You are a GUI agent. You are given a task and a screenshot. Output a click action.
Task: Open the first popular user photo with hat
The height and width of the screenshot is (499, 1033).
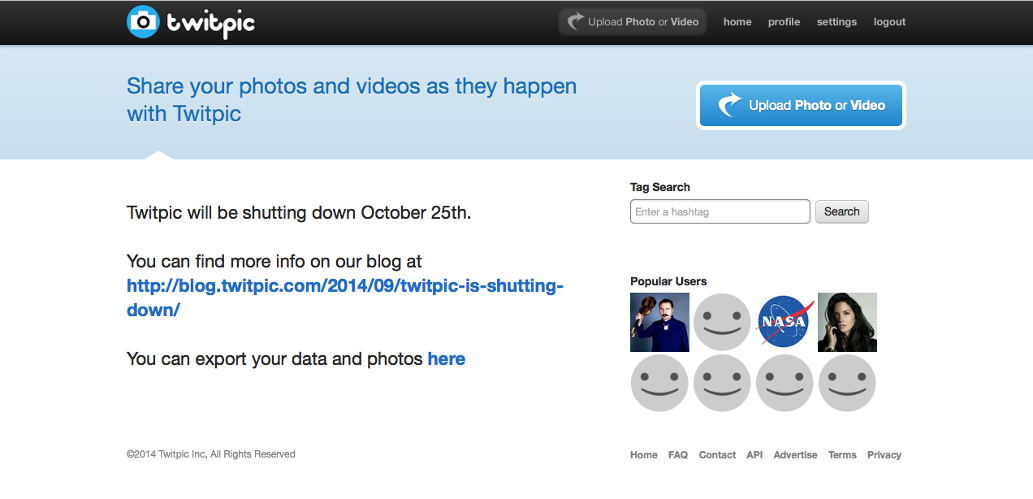(x=660, y=322)
